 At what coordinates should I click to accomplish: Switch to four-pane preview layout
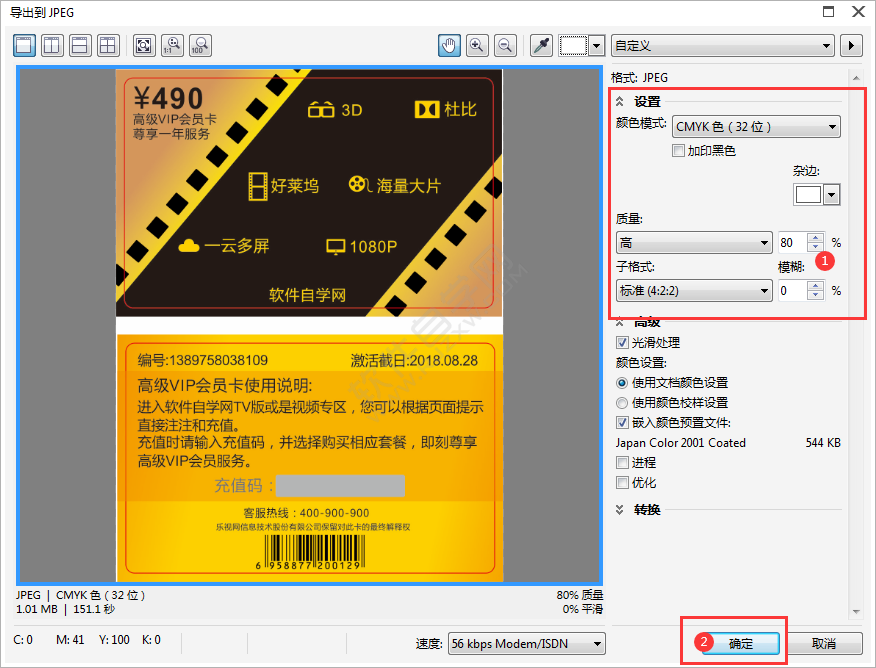[x=108, y=45]
